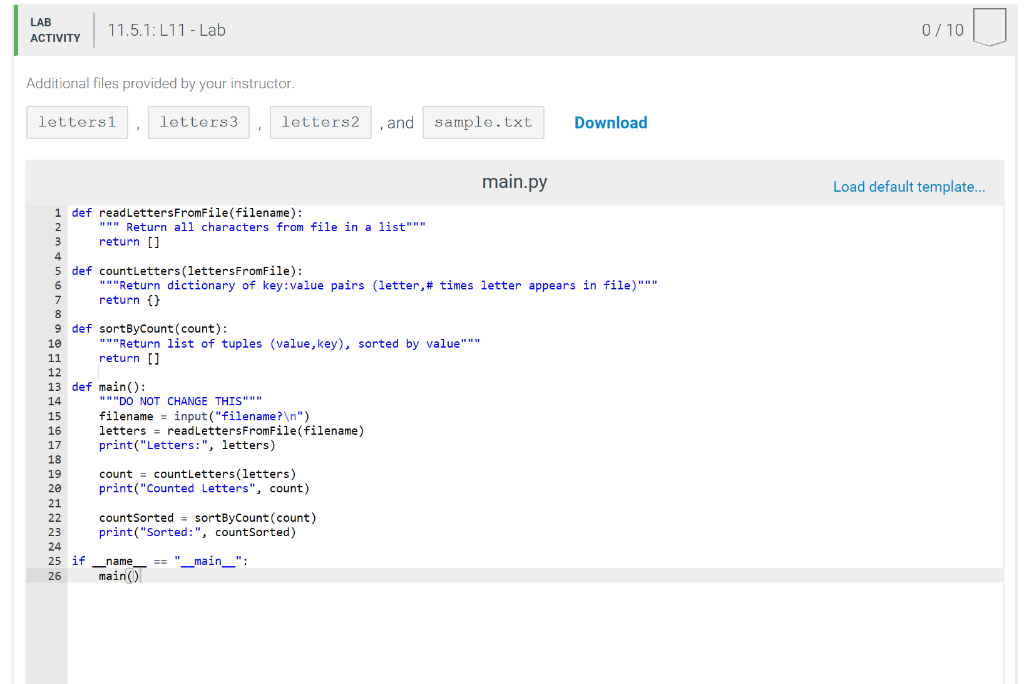Select the letters3 file chip
Image resolution: width=1024 pixels, height=684 pixels.
[x=199, y=122]
